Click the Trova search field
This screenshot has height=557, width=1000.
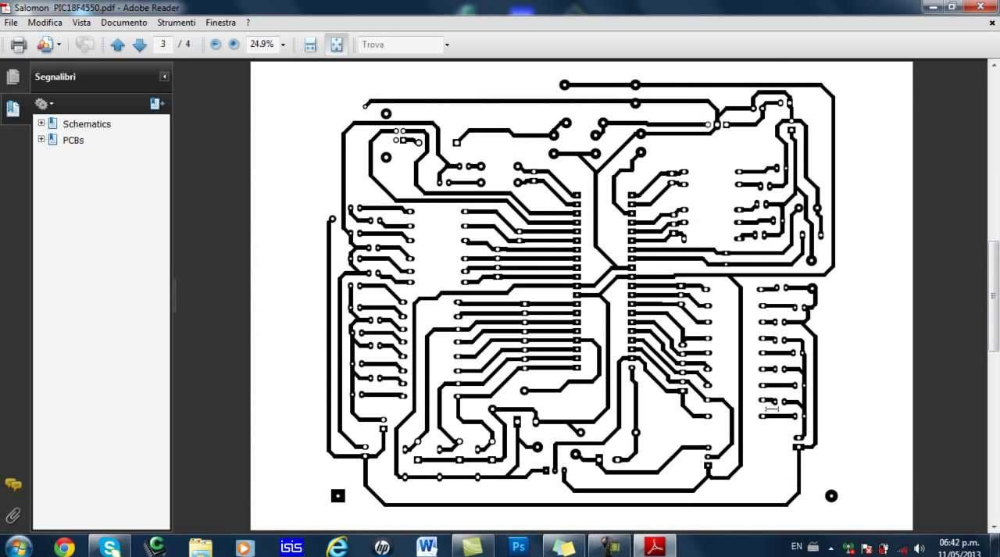(x=400, y=45)
